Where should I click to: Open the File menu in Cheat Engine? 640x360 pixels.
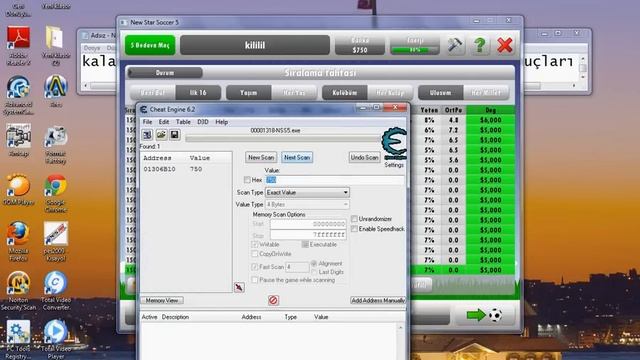point(147,122)
